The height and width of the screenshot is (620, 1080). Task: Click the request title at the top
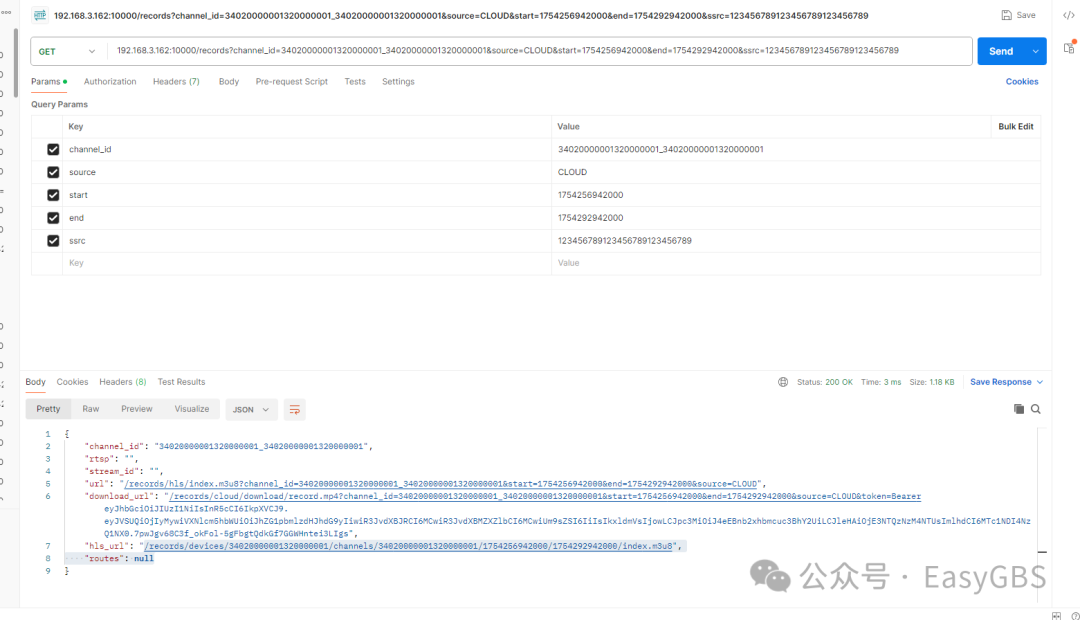461,15
